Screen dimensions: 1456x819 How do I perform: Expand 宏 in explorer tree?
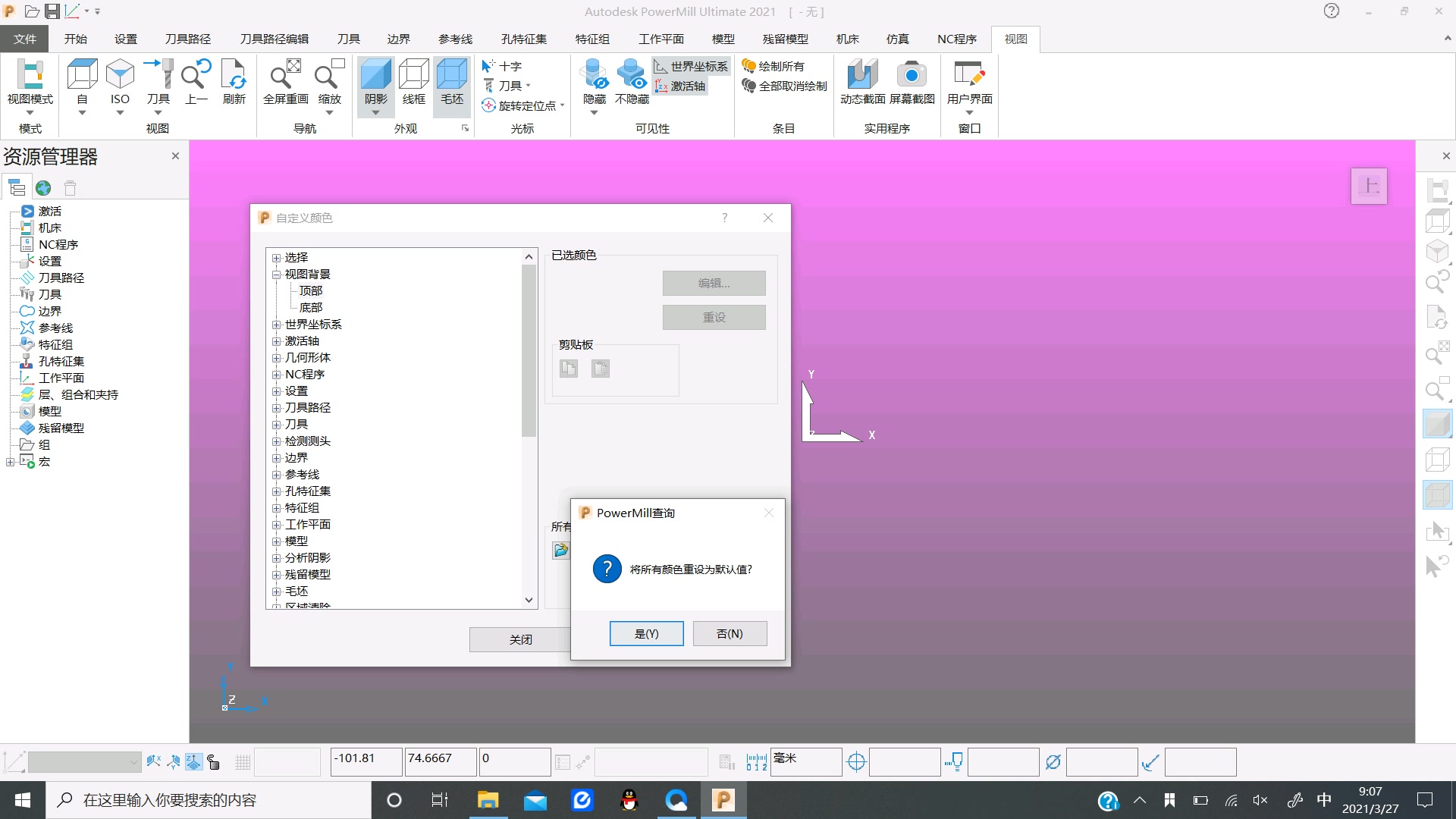[x=10, y=462]
